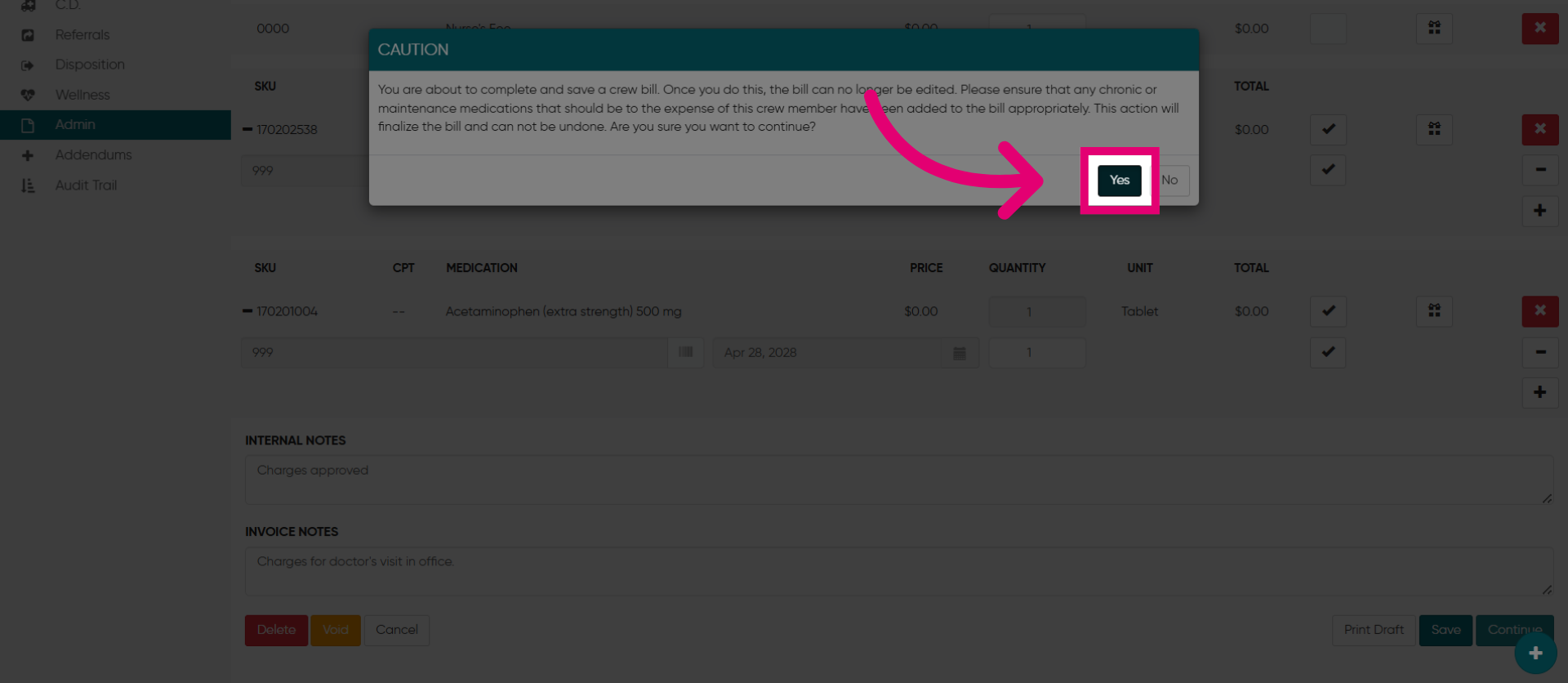The height and width of the screenshot is (683, 1568).
Task: Select the Admin sidebar item
Action: tap(114, 125)
